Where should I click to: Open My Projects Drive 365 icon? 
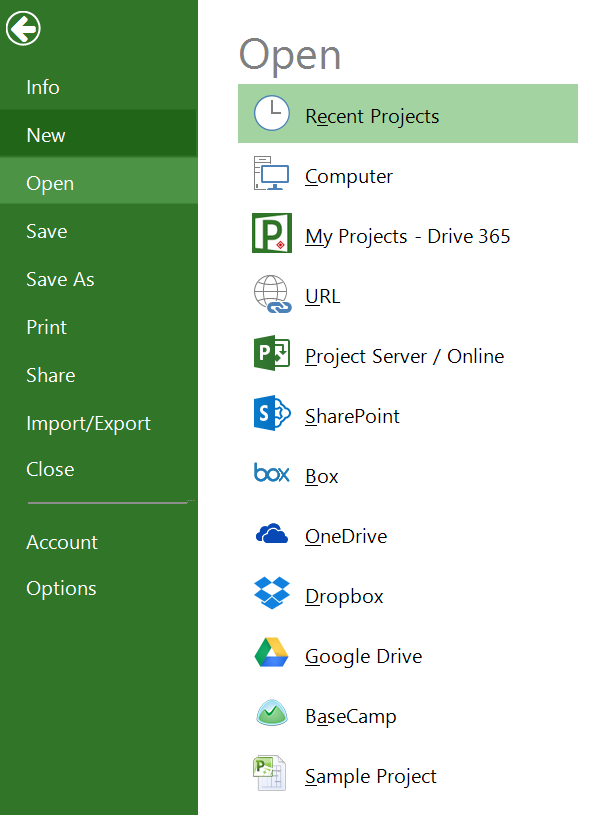click(271, 233)
